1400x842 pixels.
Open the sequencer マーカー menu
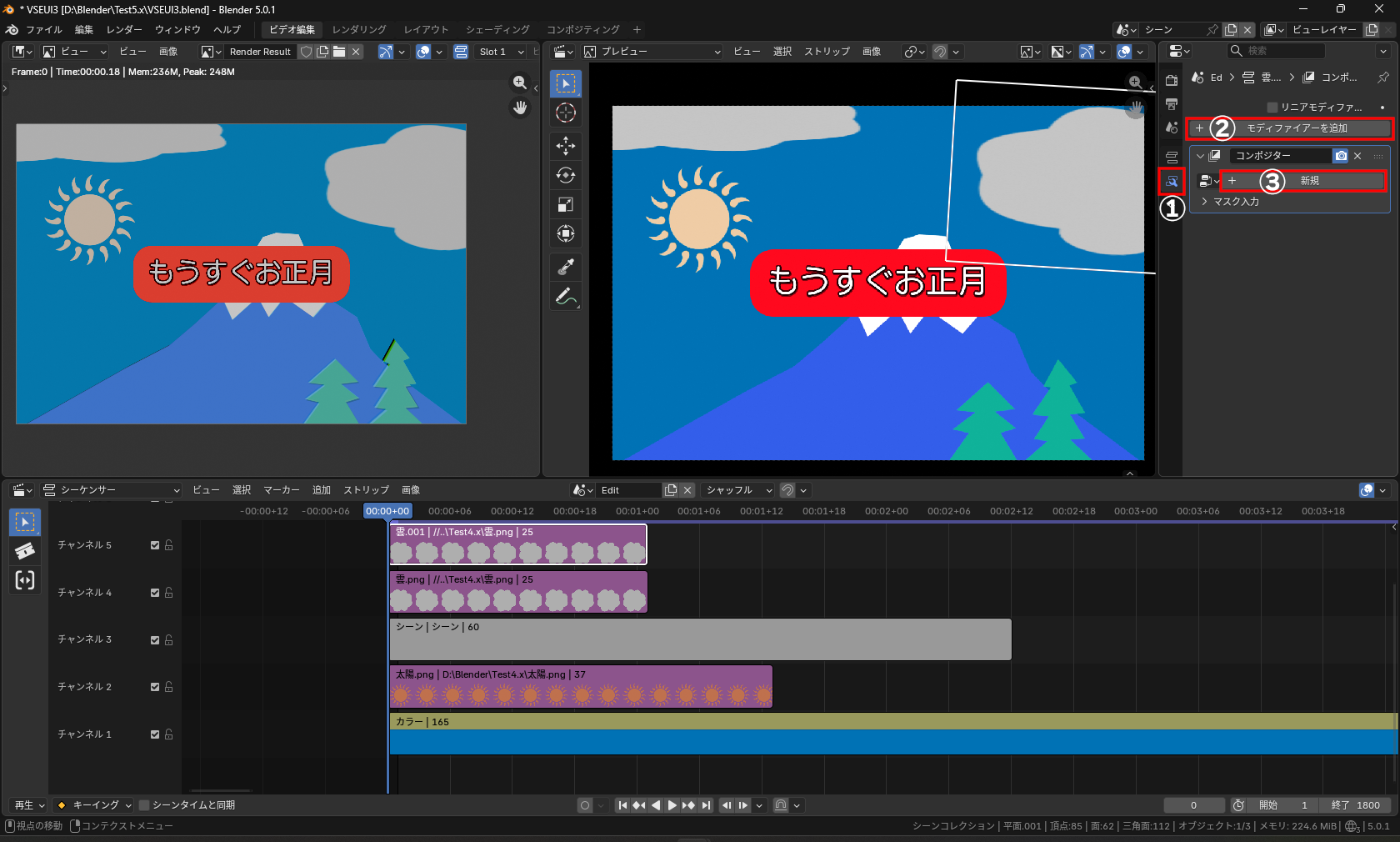[x=282, y=490]
